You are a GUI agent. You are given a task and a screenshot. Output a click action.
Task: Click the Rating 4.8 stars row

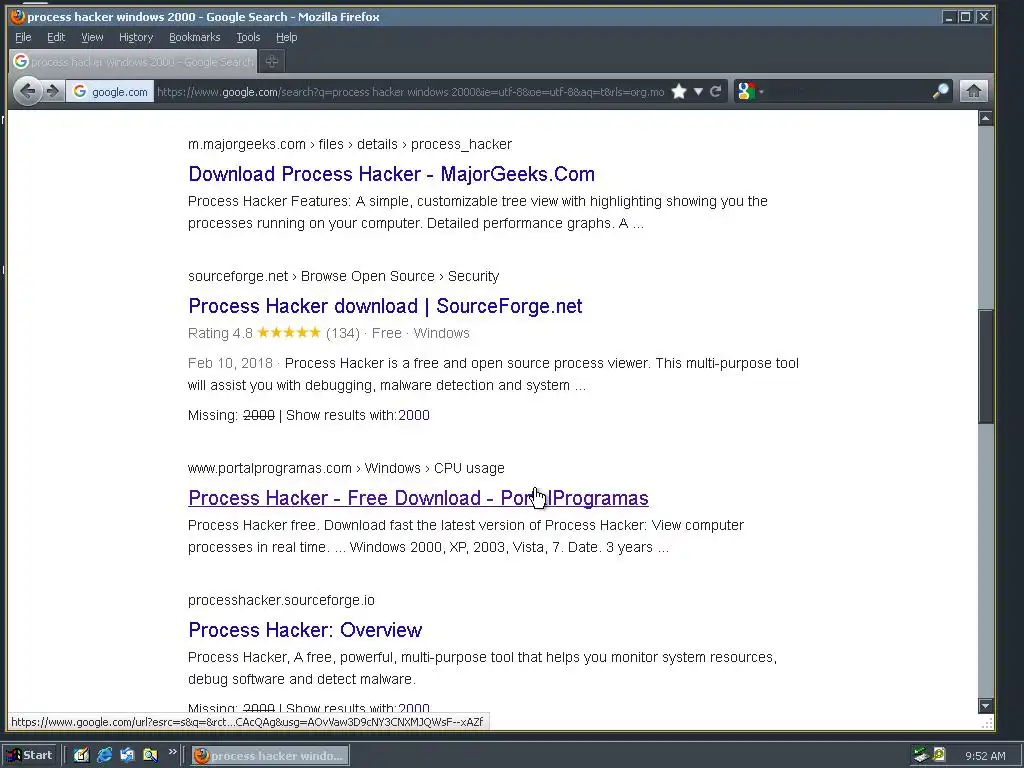(328, 333)
